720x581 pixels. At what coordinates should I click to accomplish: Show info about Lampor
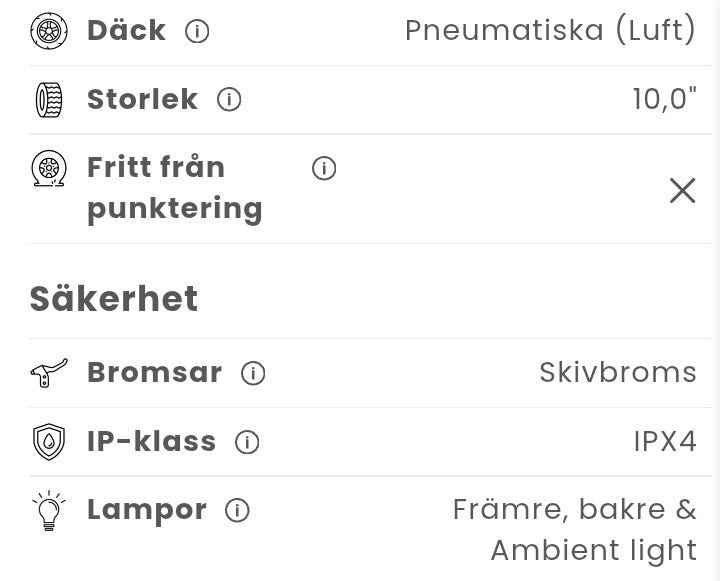(x=237, y=510)
